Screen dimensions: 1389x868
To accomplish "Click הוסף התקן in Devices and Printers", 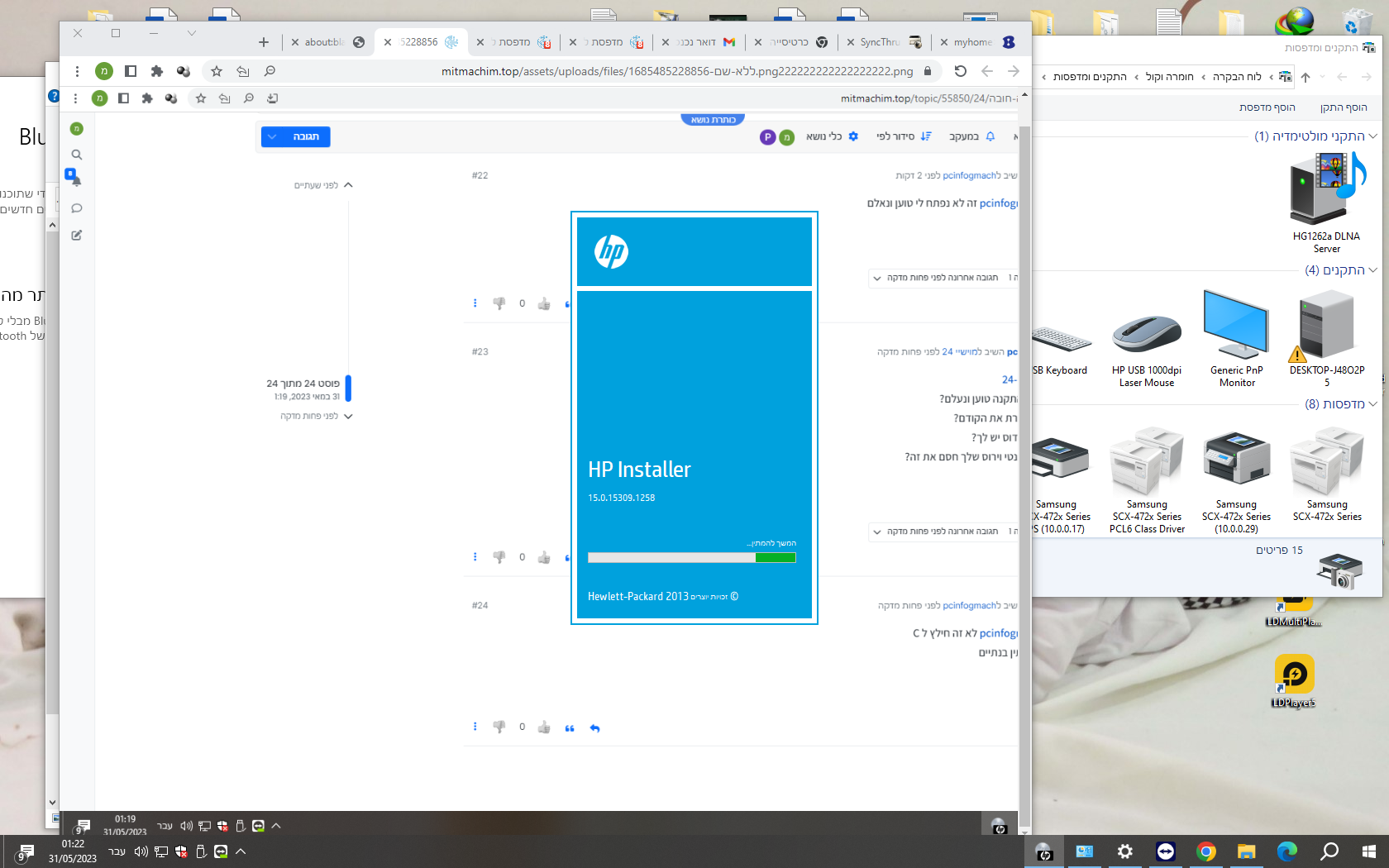I will tap(1344, 107).
